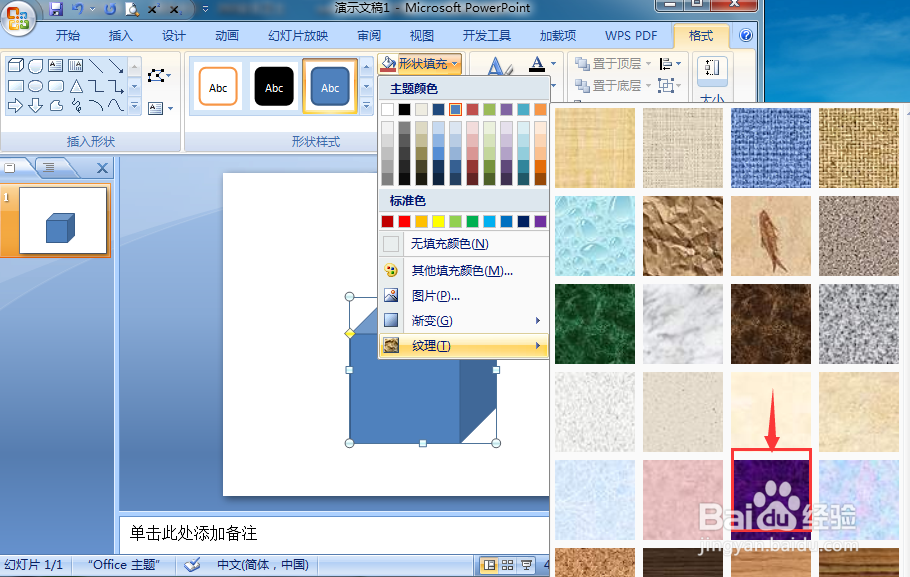
Task: Select the isosceles triangle shape
Action: tap(76, 86)
